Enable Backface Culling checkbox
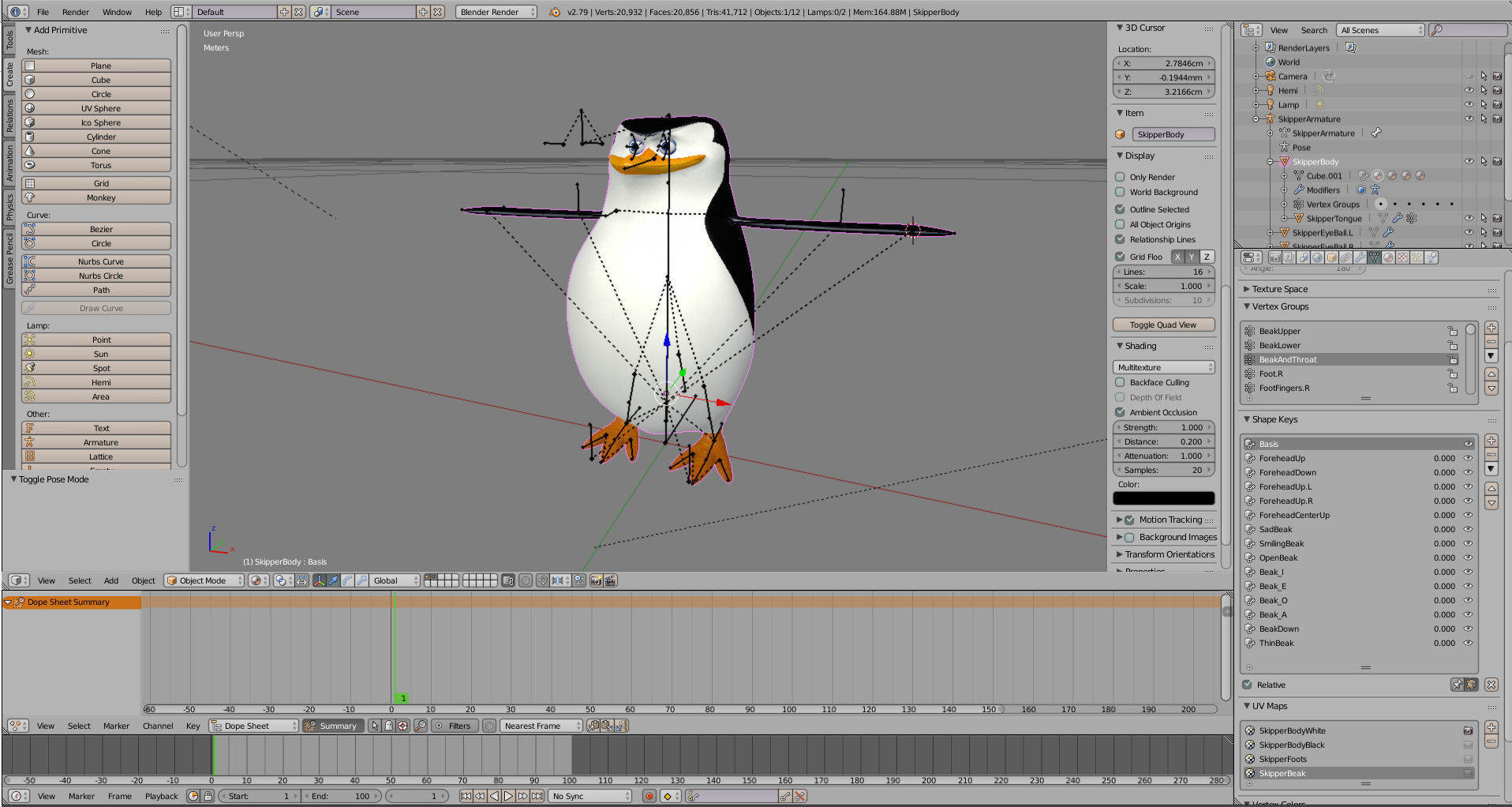The width and height of the screenshot is (1512, 807). point(1120,382)
